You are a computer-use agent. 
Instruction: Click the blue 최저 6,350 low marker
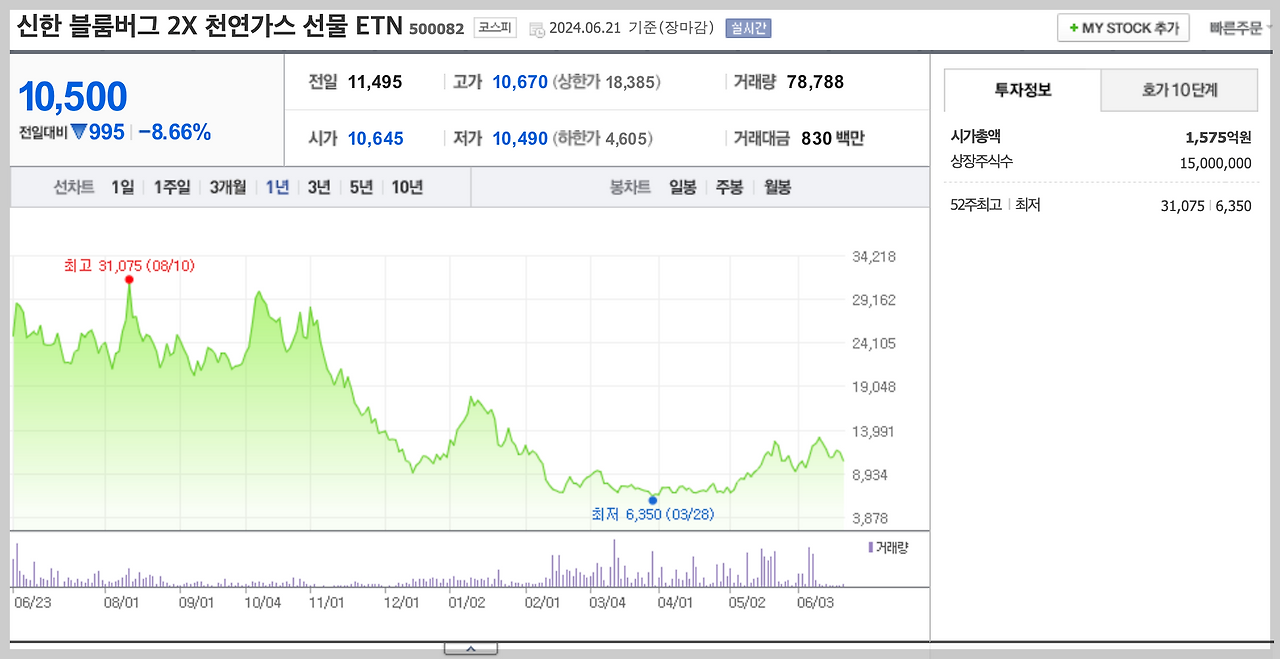tap(653, 499)
